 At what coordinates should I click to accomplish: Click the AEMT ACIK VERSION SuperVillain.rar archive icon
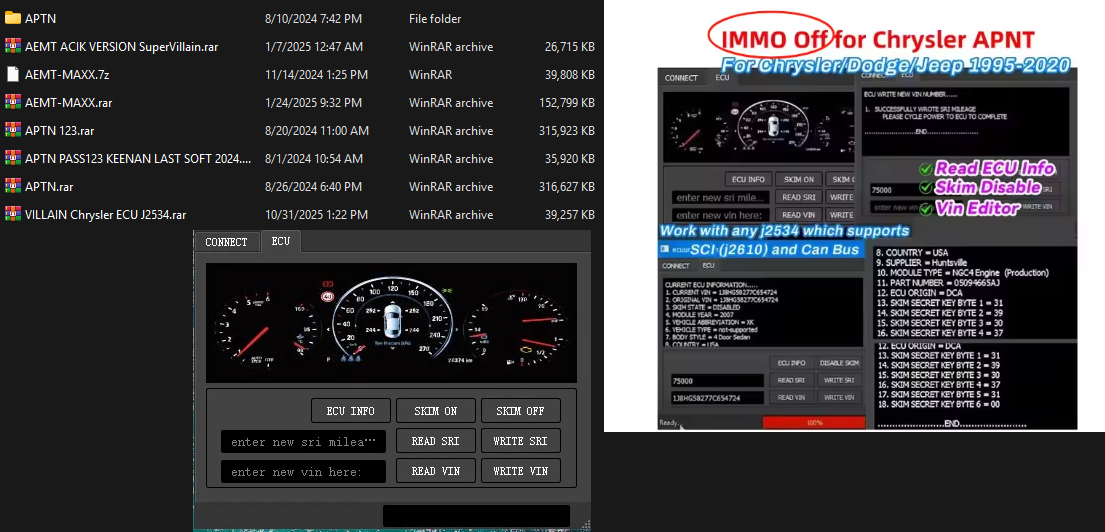13,46
